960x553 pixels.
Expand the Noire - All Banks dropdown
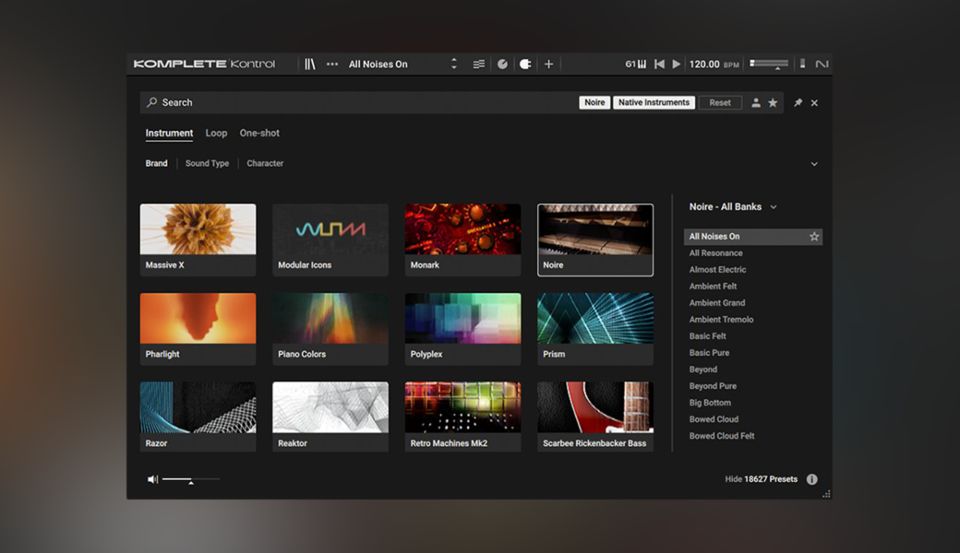coord(733,207)
